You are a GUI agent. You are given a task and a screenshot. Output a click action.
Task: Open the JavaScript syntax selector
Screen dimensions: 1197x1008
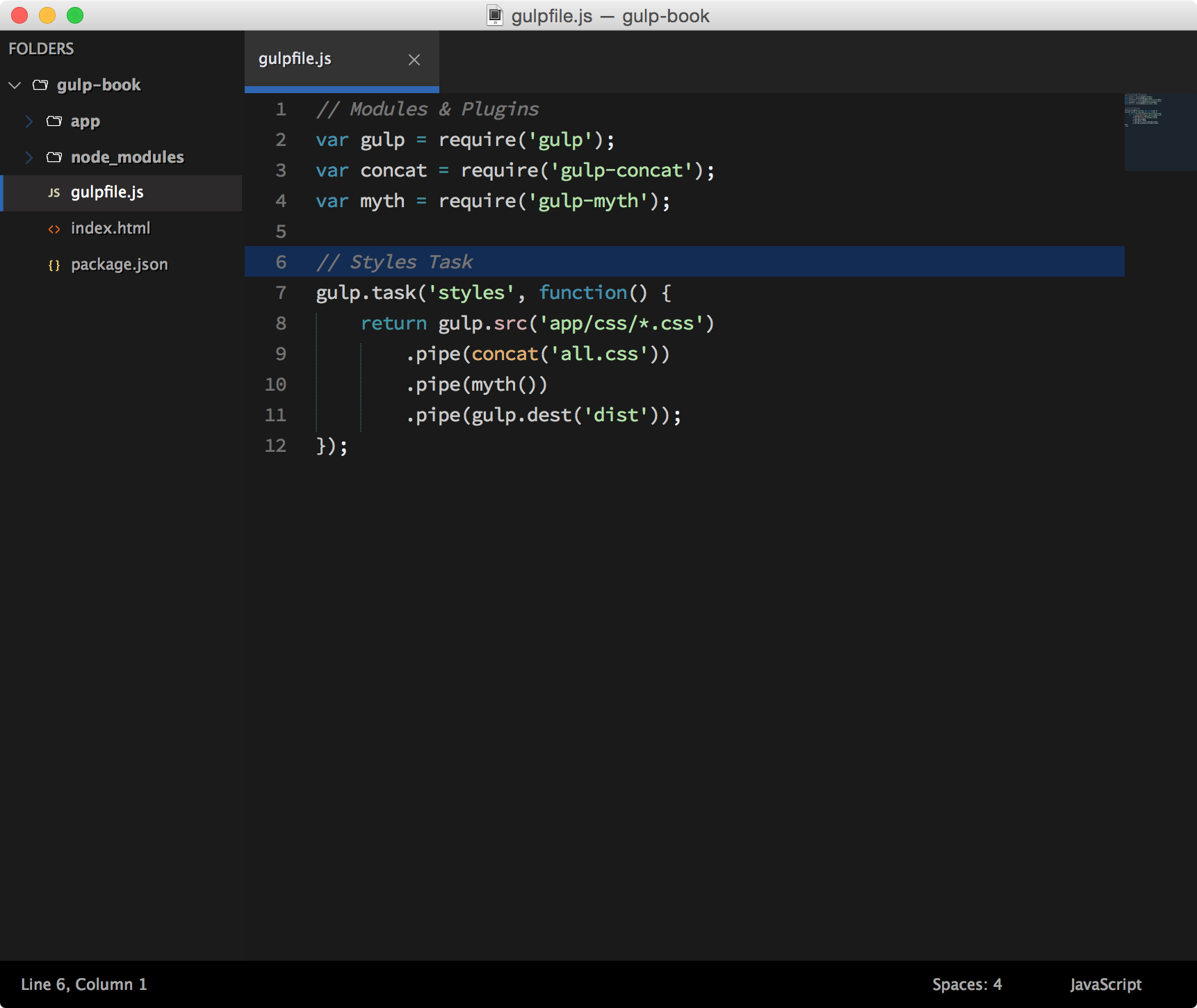1105,984
